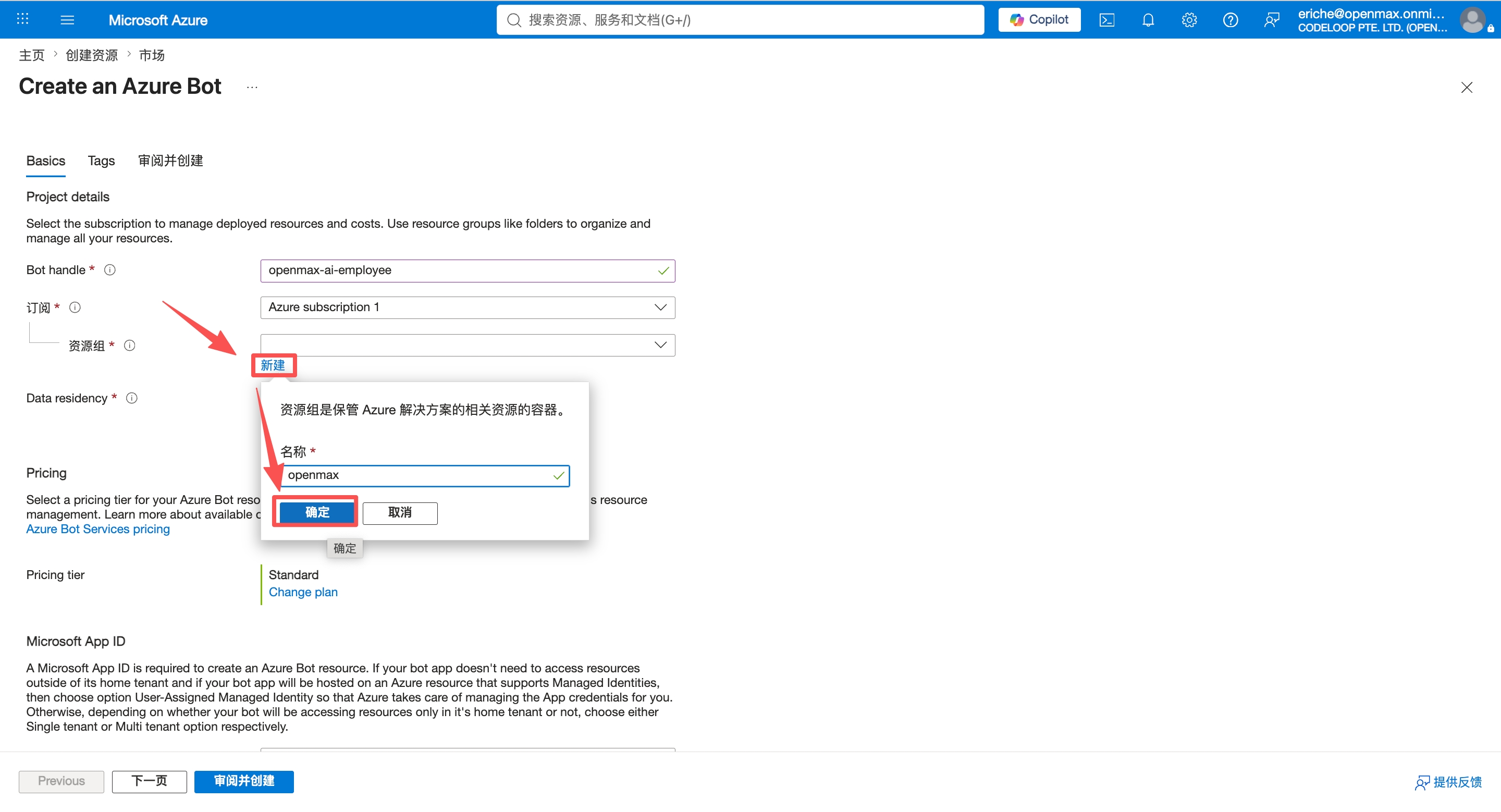Image resolution: width=1501 pixels, height=812 pixels.
Task: Click the Change plan link
Action: pos(303,592)
